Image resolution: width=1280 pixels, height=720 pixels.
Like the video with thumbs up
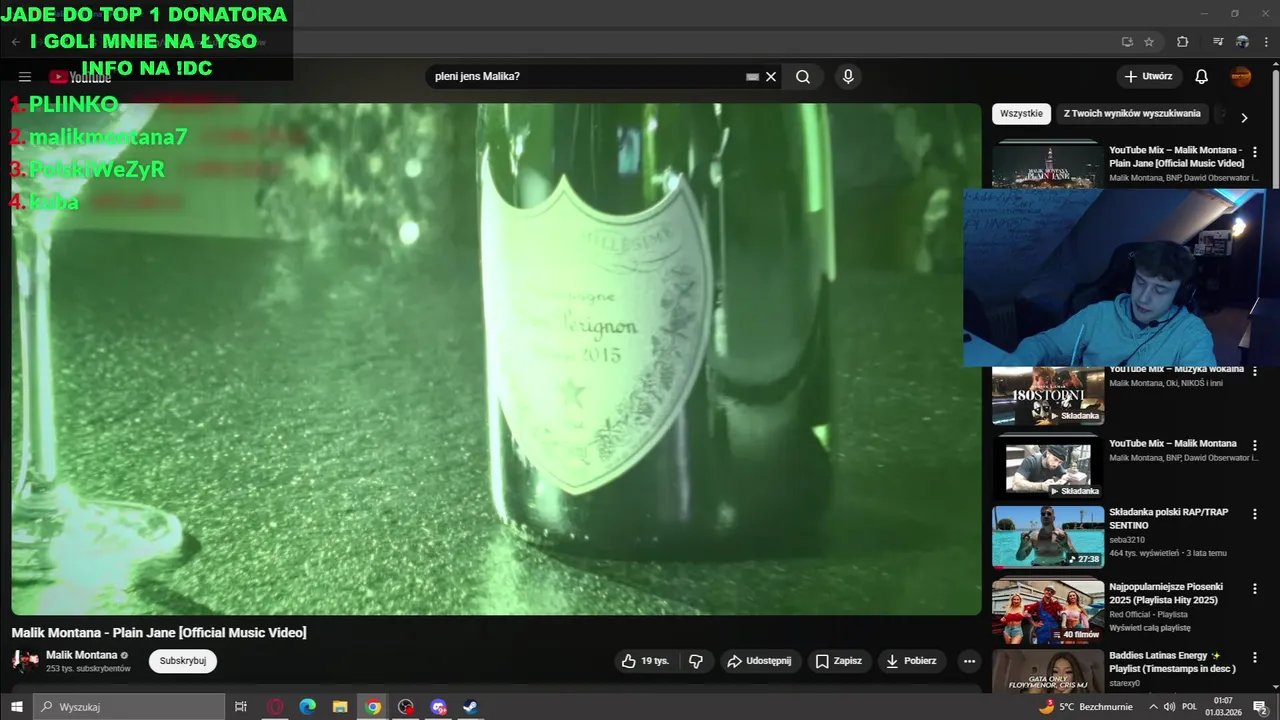[x=645, y=661]
